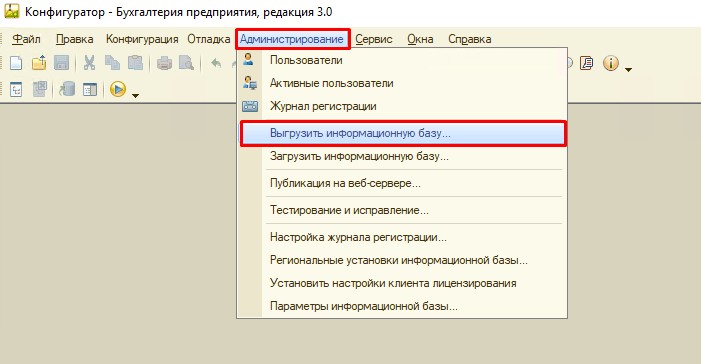
Task: Click the Undo arrow icon
Action: point(216,63)
